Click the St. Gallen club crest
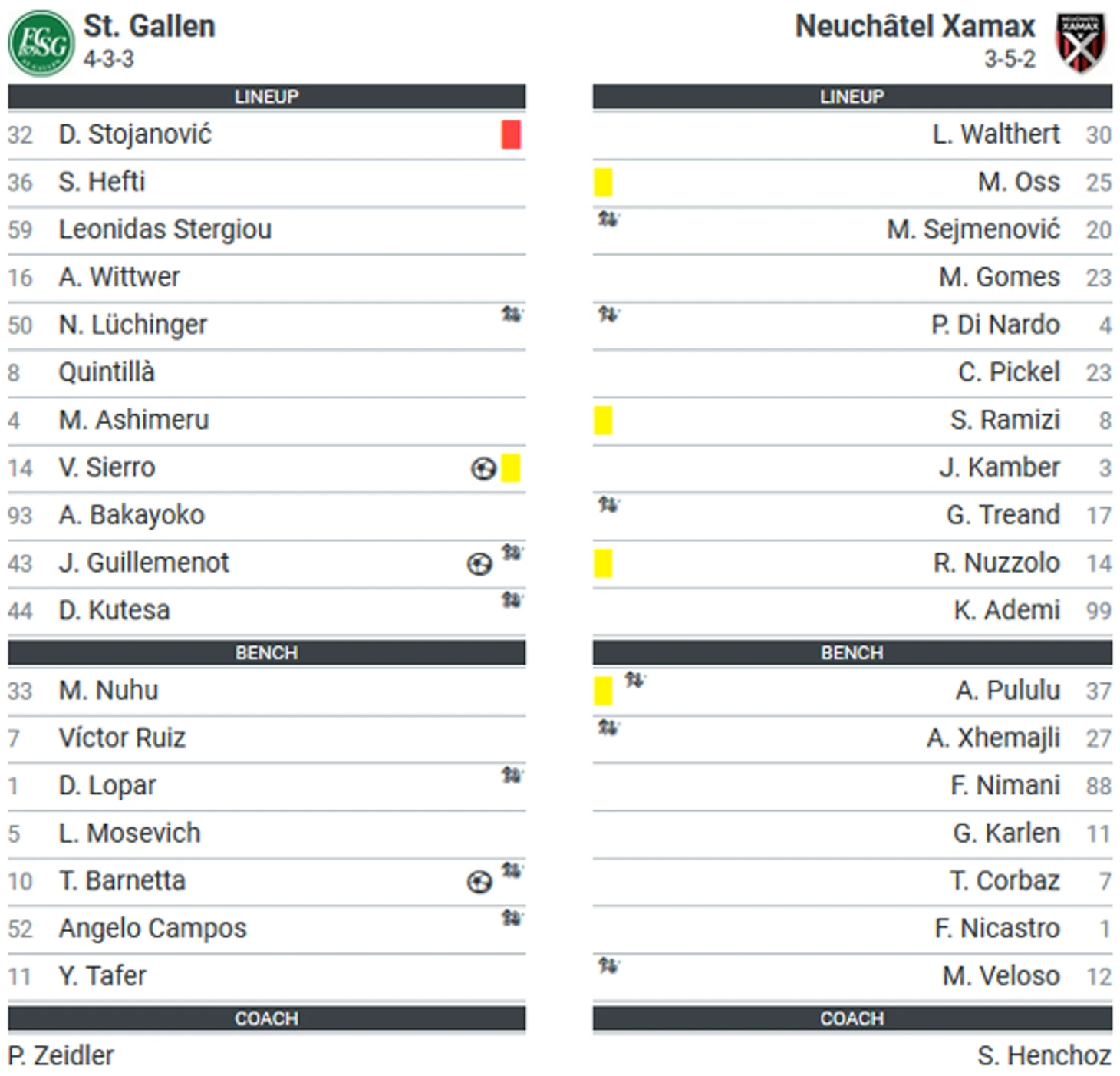Image resolution: width=1120 pixels, height=1076 pixels. 41,43
